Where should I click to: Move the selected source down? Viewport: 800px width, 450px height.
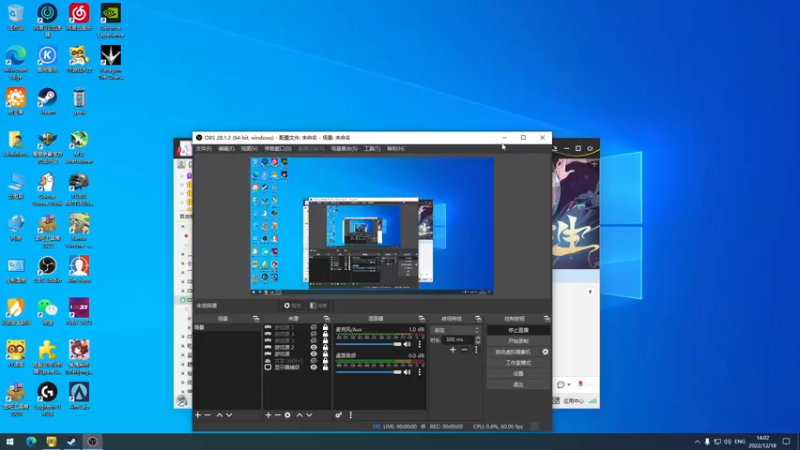tap(309, 415)
